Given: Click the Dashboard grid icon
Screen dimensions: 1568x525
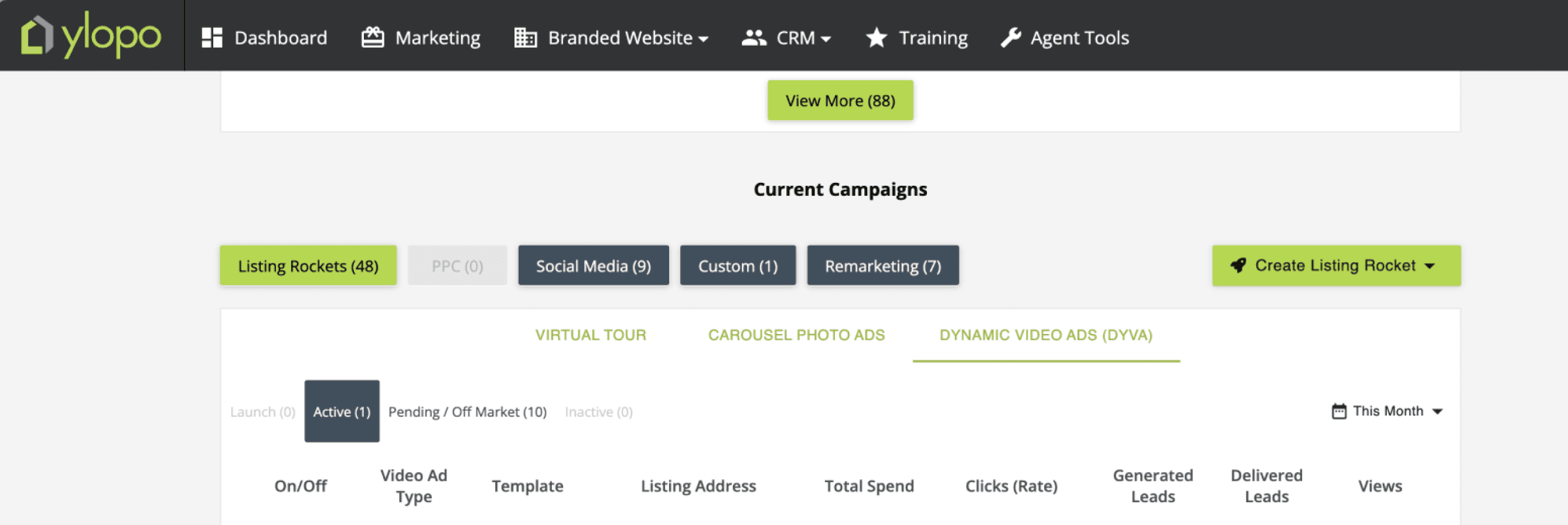Looking at the screenshot, I should [212, 37].
